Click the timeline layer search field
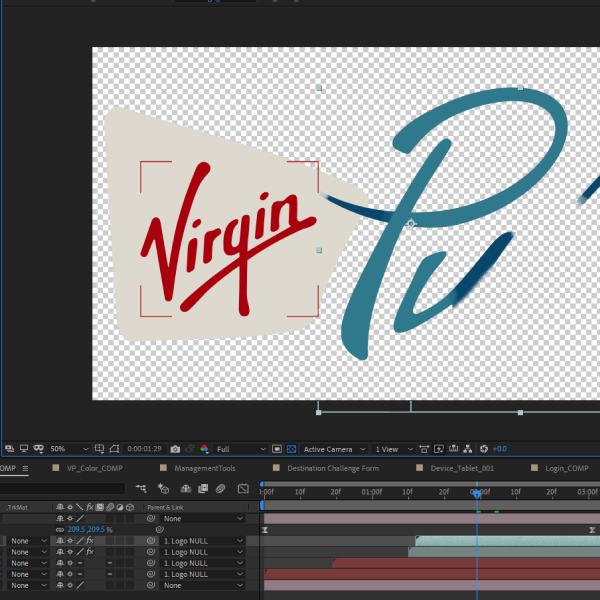Image resolution: width=600 pixels, height=600 pixels. click(x=62, y=488)
